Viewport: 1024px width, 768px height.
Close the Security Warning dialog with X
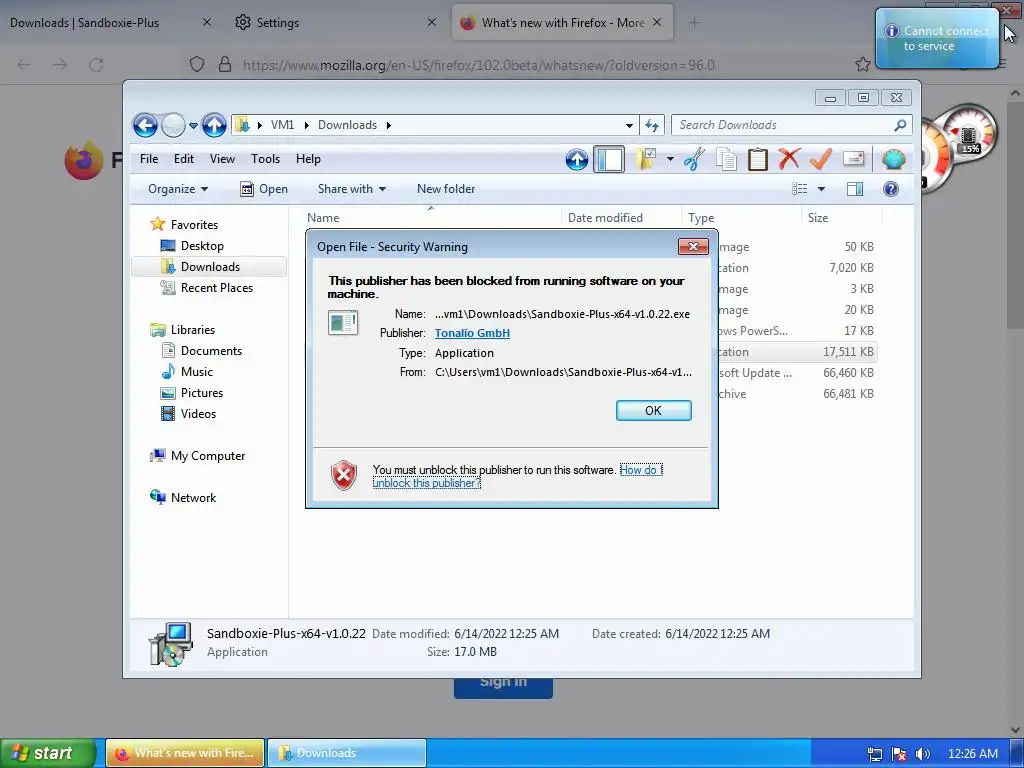(693, 246)
